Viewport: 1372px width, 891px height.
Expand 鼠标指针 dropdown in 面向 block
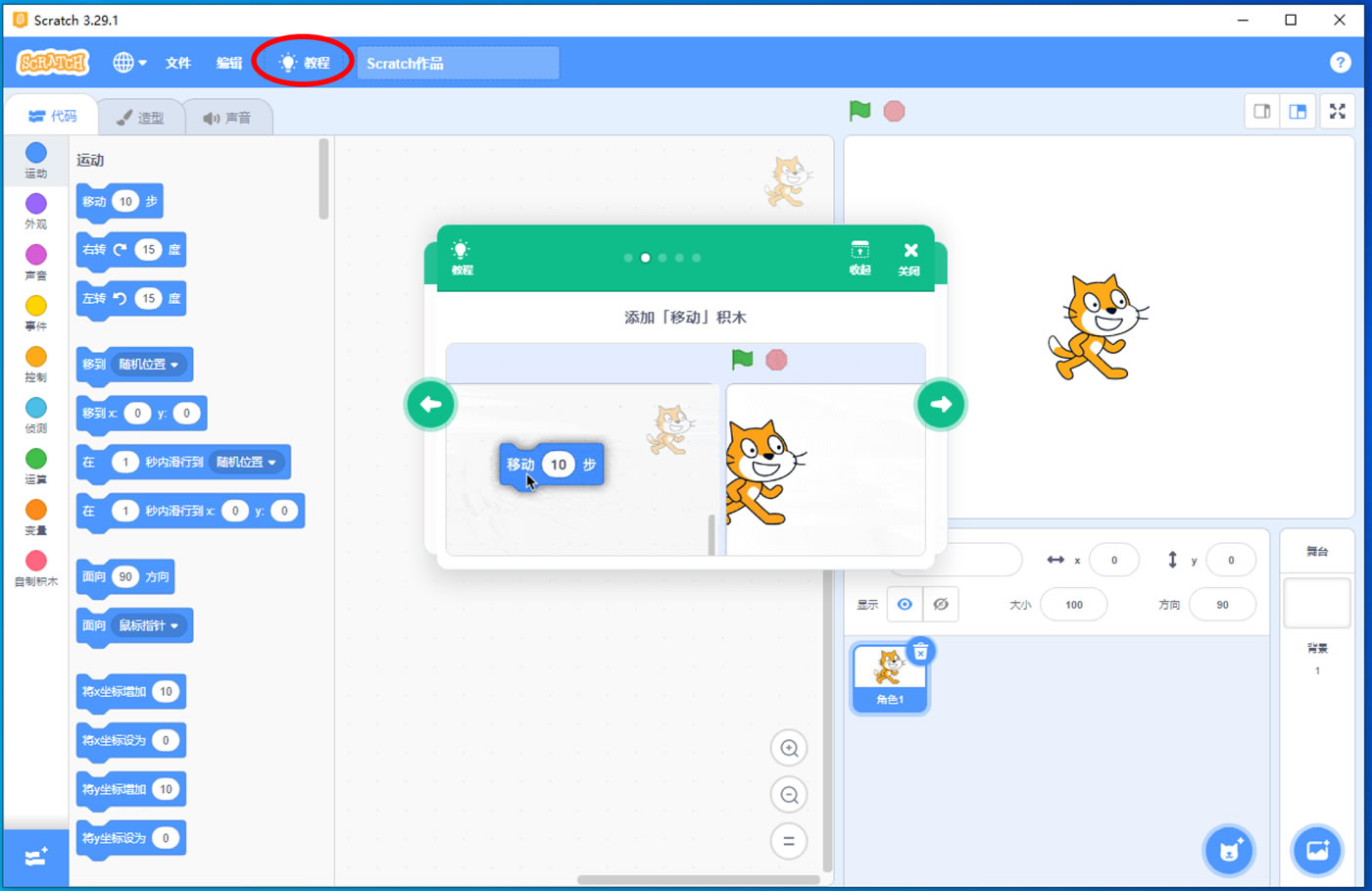(149, 625)
